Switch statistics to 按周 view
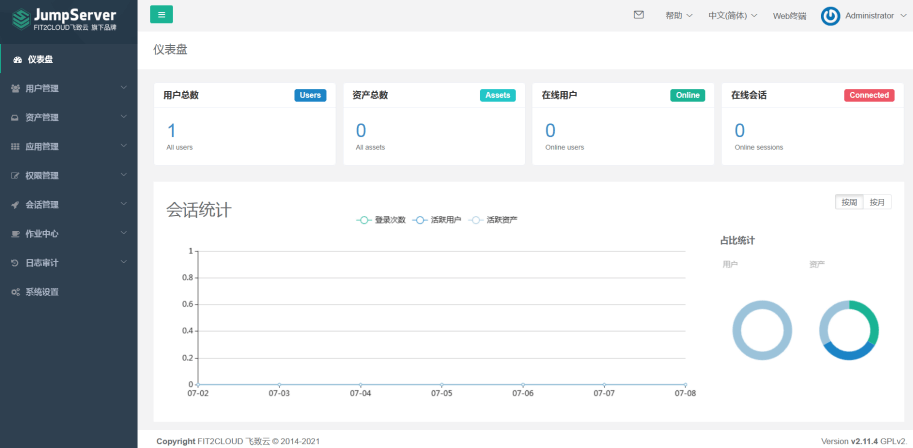913x448 pixels. (849, 202)
